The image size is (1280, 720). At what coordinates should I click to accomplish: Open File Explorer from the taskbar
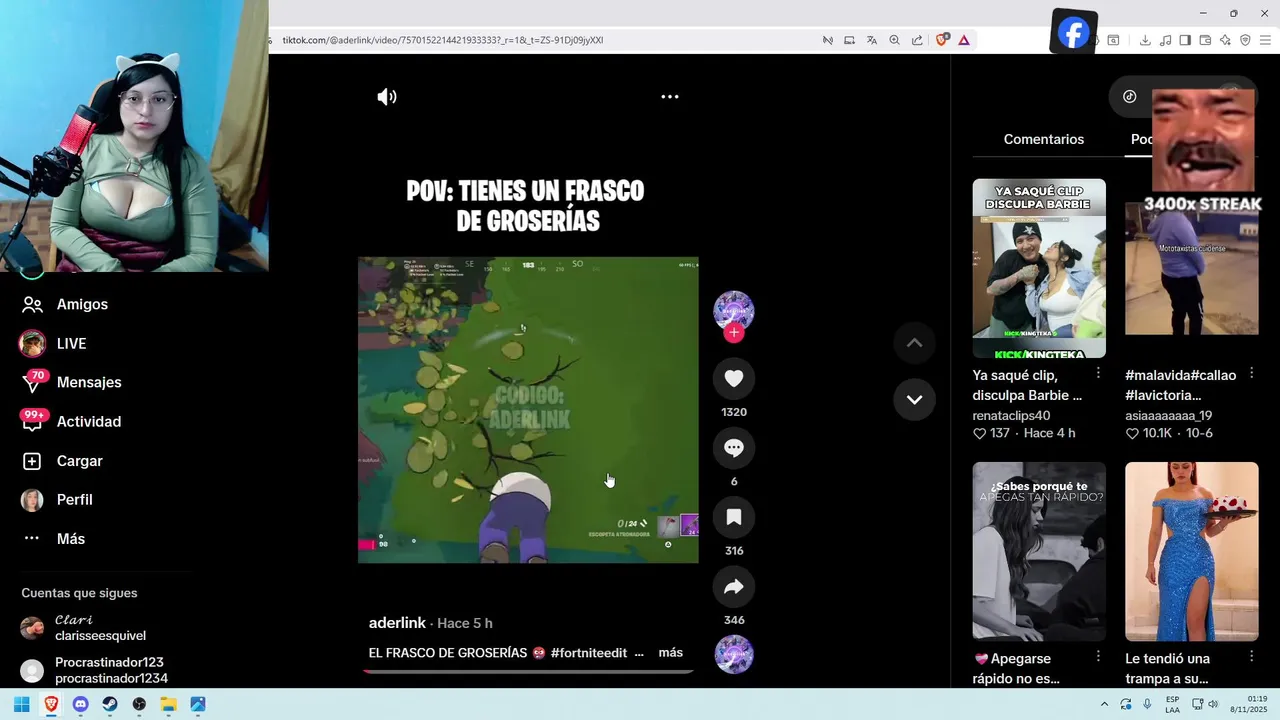[x=169, y=704]
